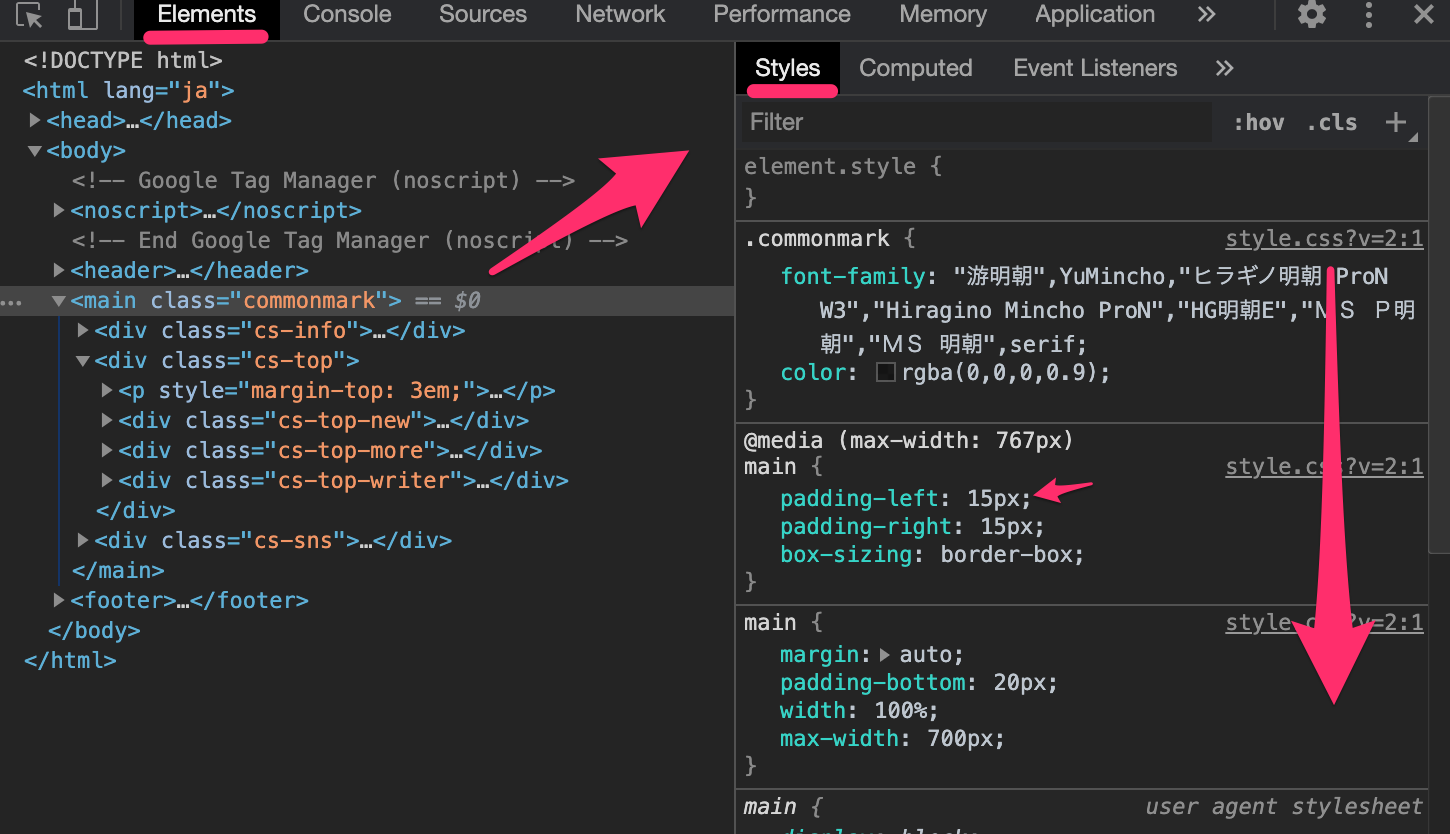Open the Computed styles tab
This screenshot has width=1450, height=834.
coord(915,68)
